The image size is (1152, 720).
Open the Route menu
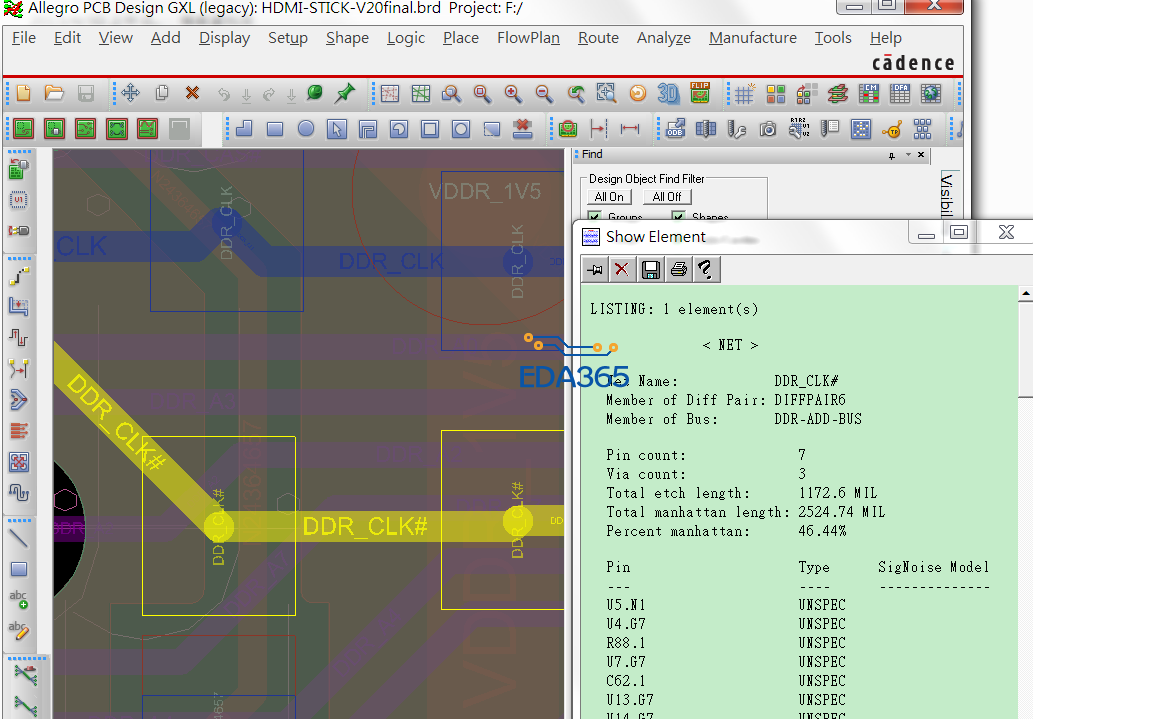tap(598, 38)
